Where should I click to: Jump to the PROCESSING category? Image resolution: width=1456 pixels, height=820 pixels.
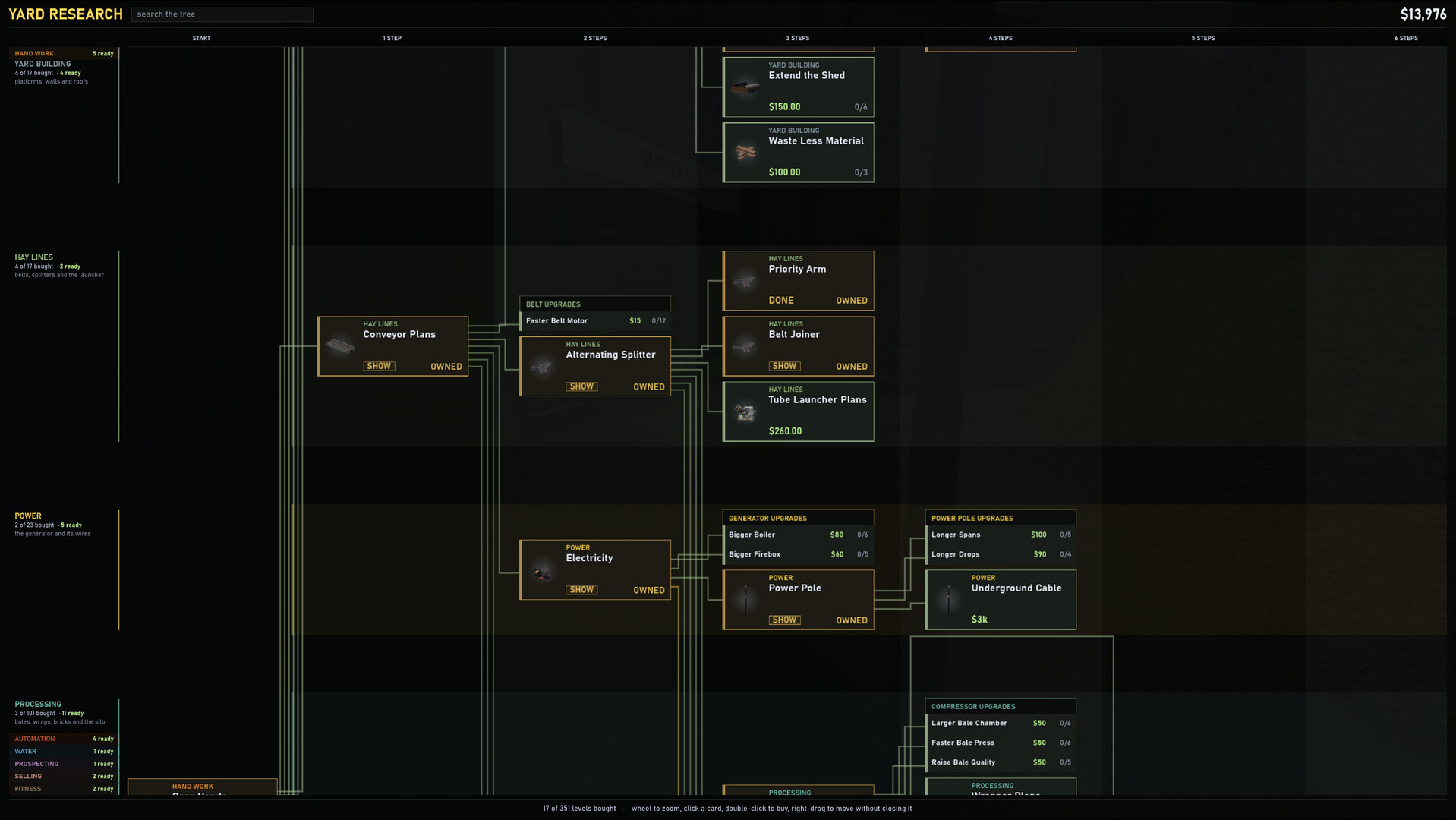(x=38, y=704)
